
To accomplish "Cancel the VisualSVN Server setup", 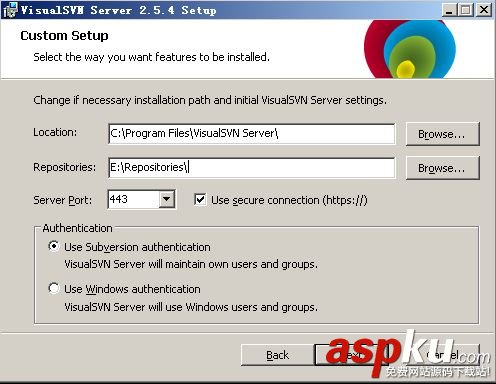I will pos(443,355).
